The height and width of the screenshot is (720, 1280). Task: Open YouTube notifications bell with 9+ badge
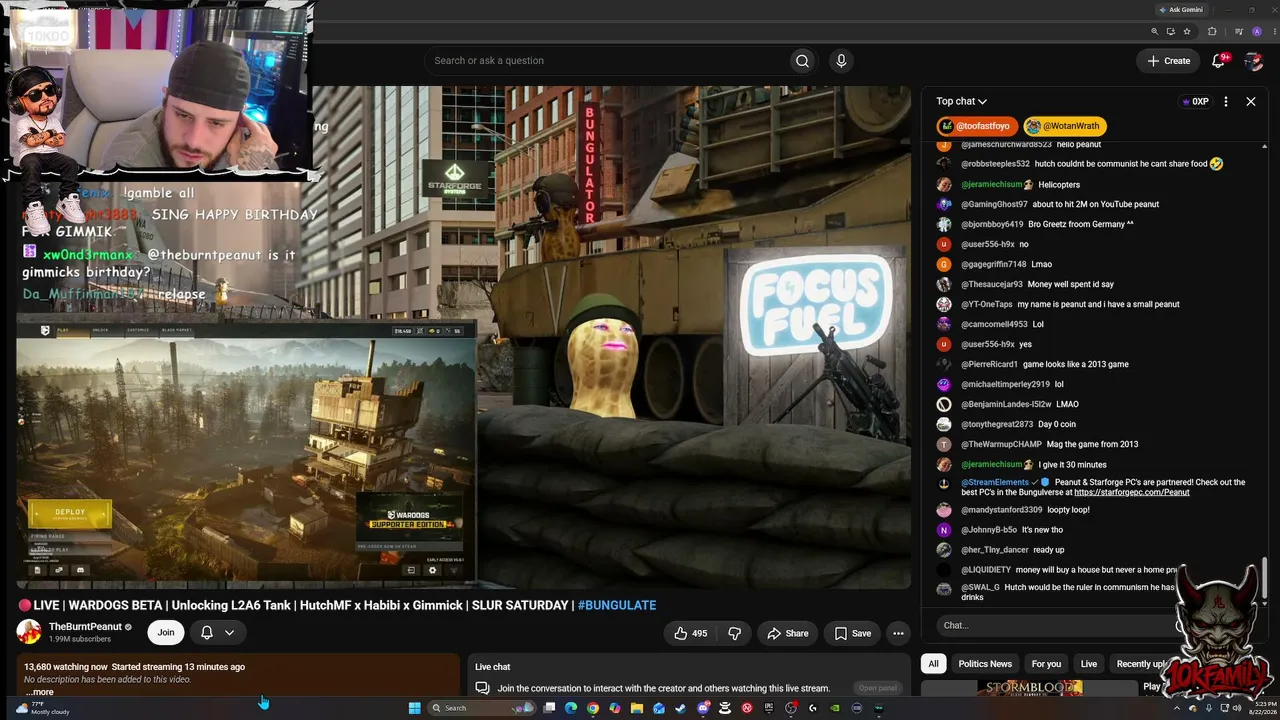1218,61
